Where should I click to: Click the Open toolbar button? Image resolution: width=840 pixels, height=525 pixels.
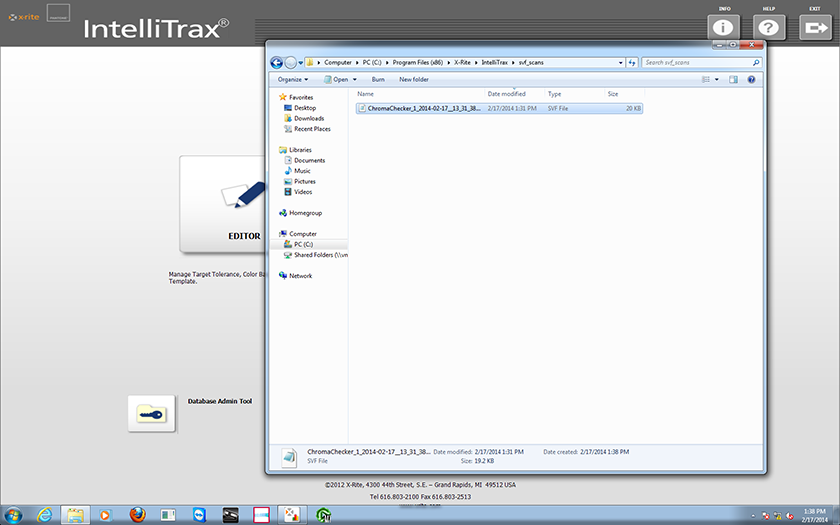336,79
